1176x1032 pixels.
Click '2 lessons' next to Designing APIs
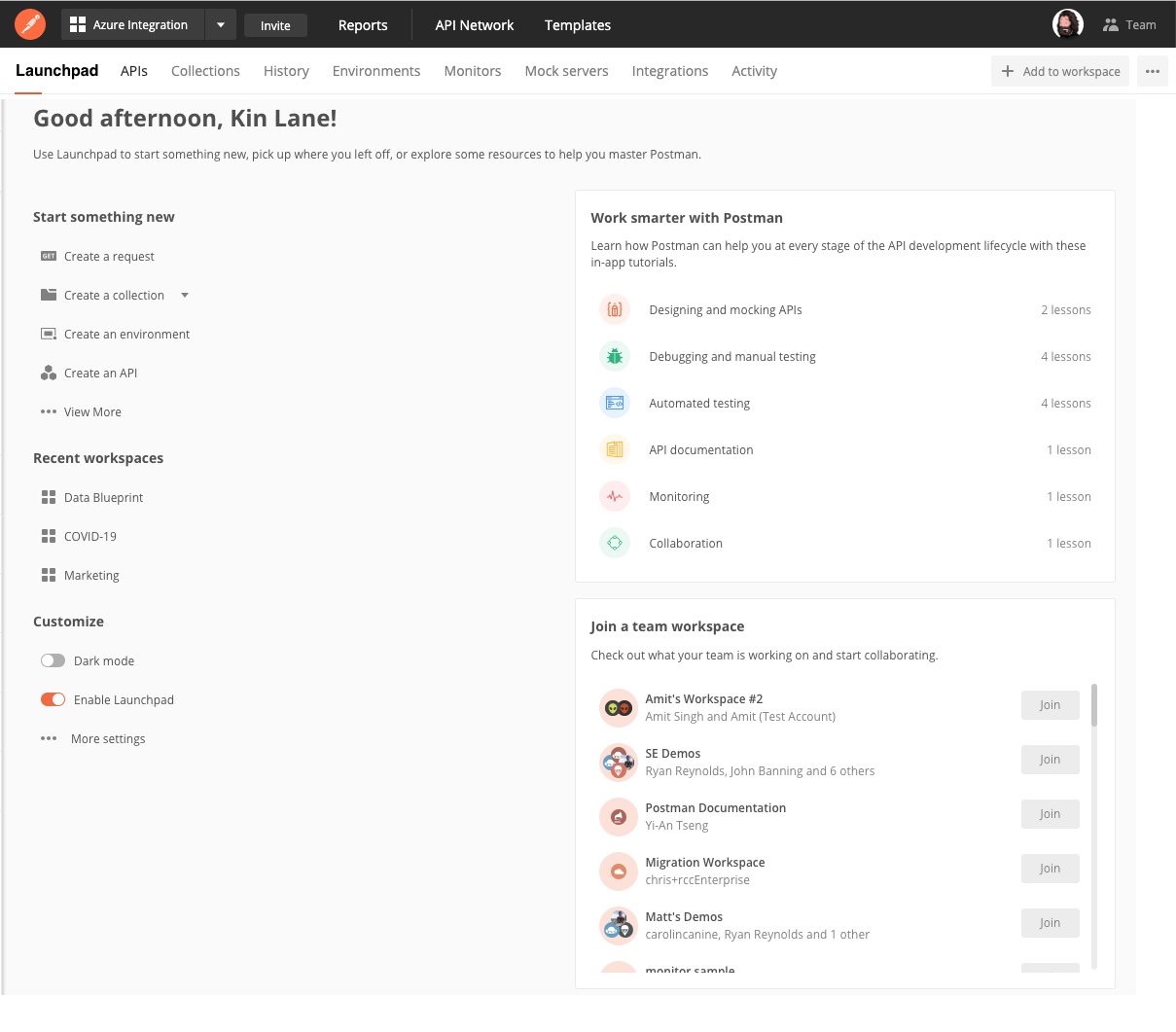click(1066, 309)
